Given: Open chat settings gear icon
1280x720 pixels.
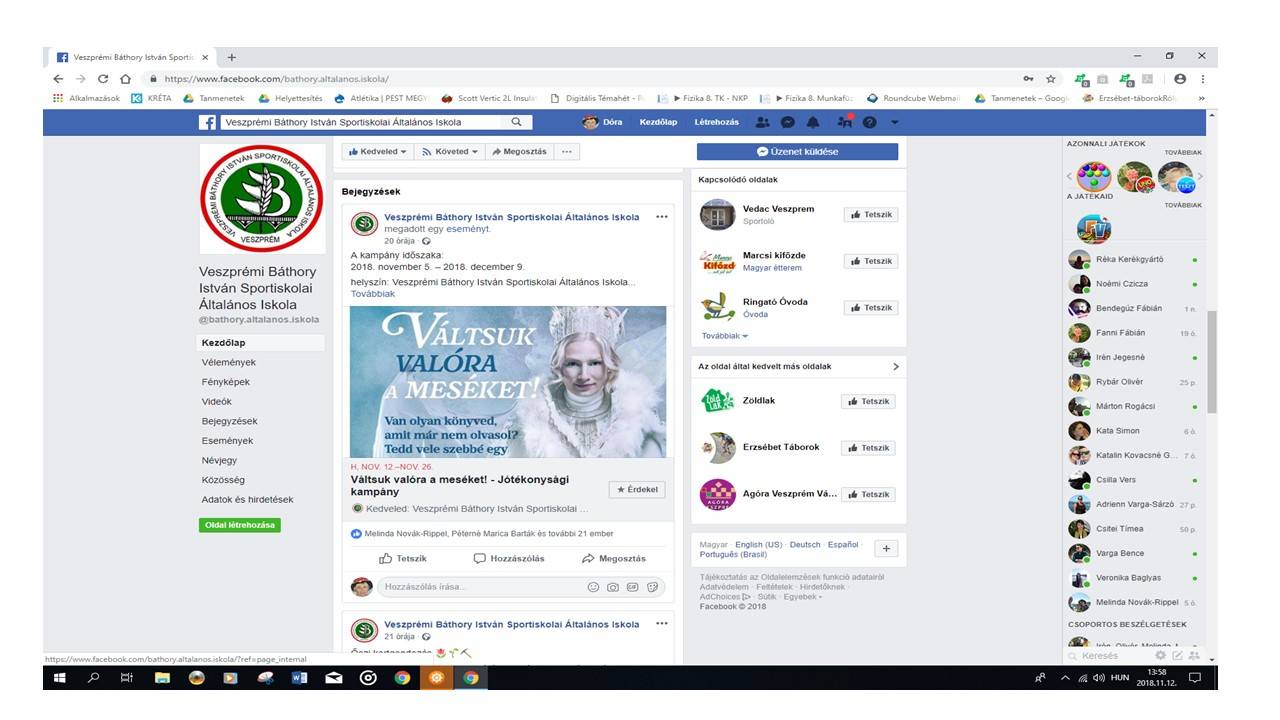Looking at the screenshot, I should pos(1161,656).
